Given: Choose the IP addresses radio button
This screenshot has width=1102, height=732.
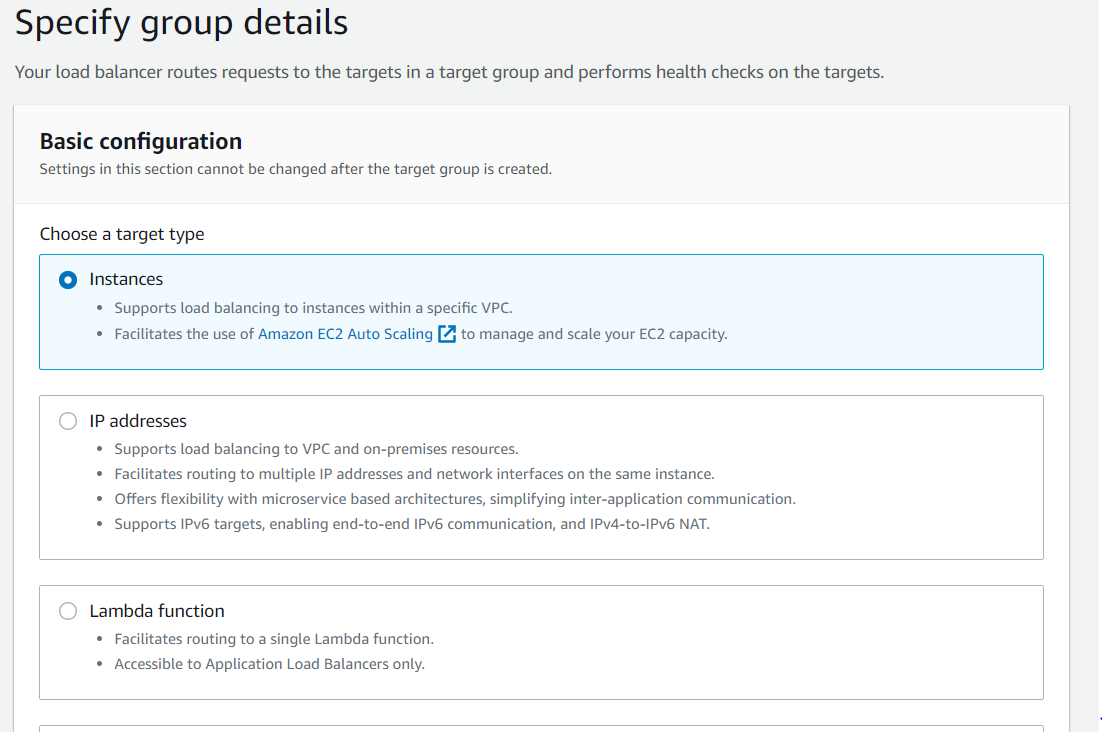Looking at the screenshot, I should 68,421.
